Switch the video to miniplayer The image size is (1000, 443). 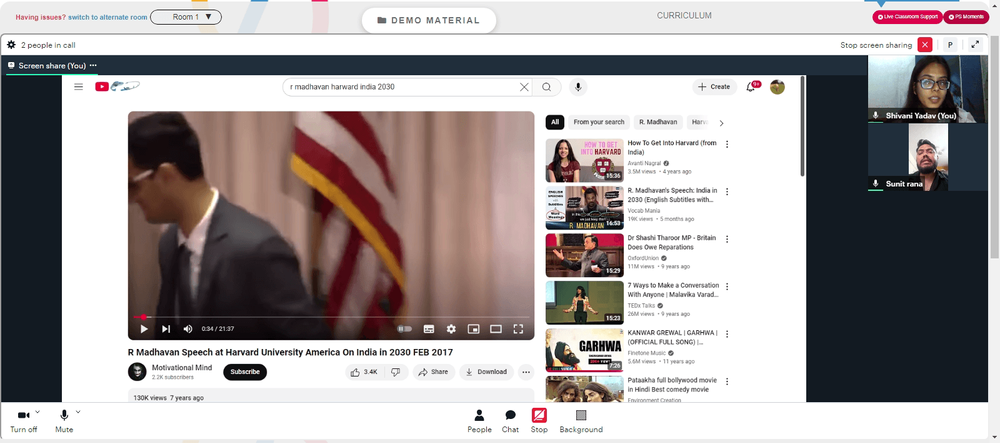point(473,329)
